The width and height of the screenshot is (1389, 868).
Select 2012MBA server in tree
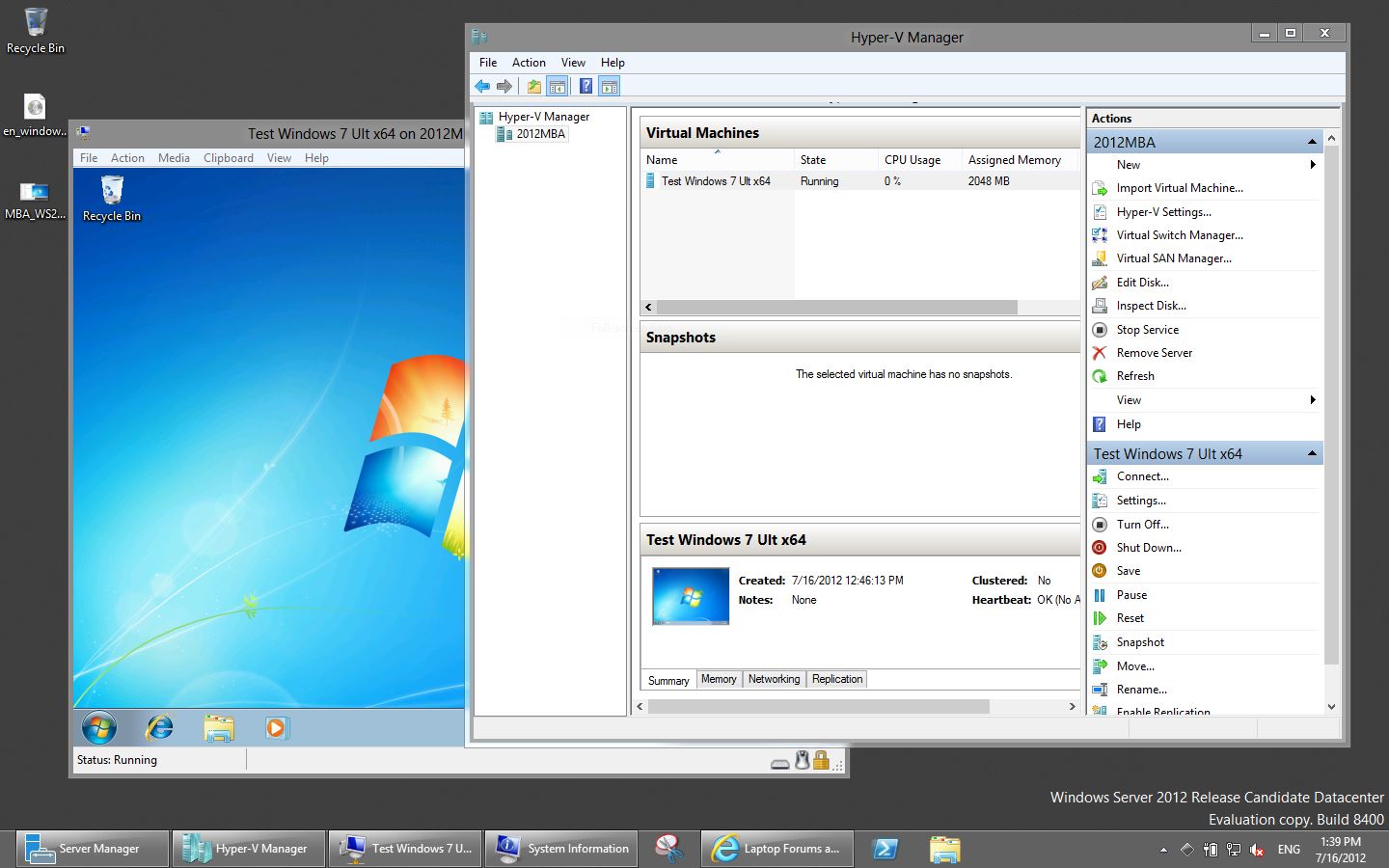[531, 134]
